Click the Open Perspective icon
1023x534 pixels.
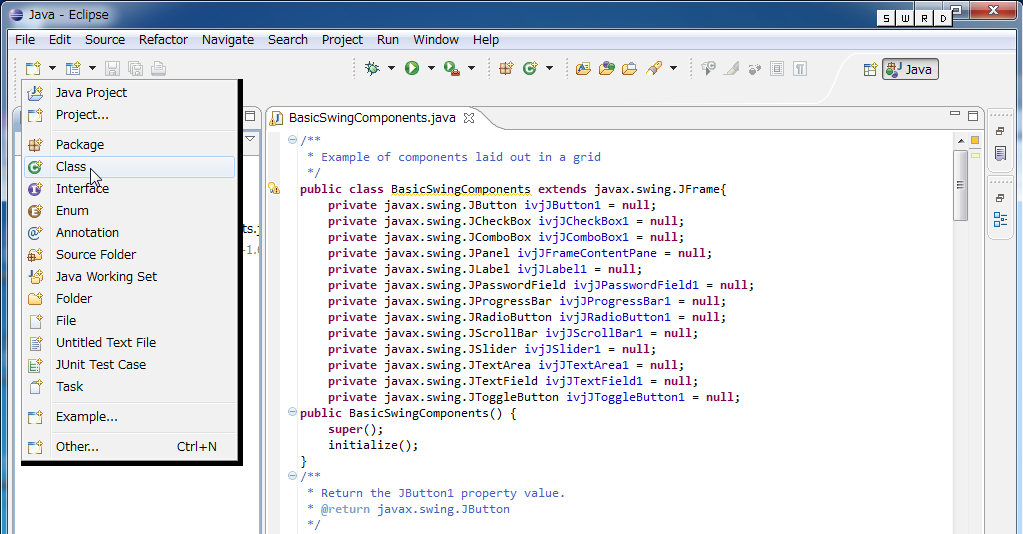pos(869,69)
